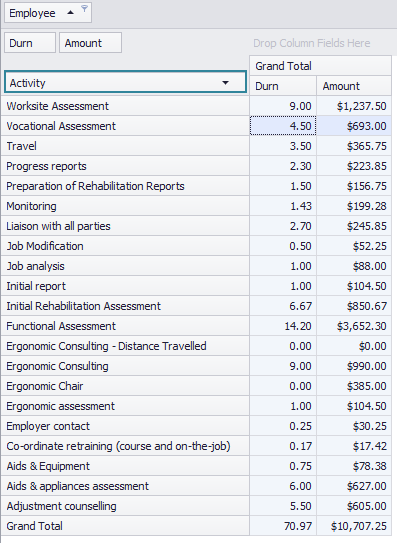This screenshot has height=543, width=397.
Task: Click the Grand Total row label
Action: (x=125, y=526)
